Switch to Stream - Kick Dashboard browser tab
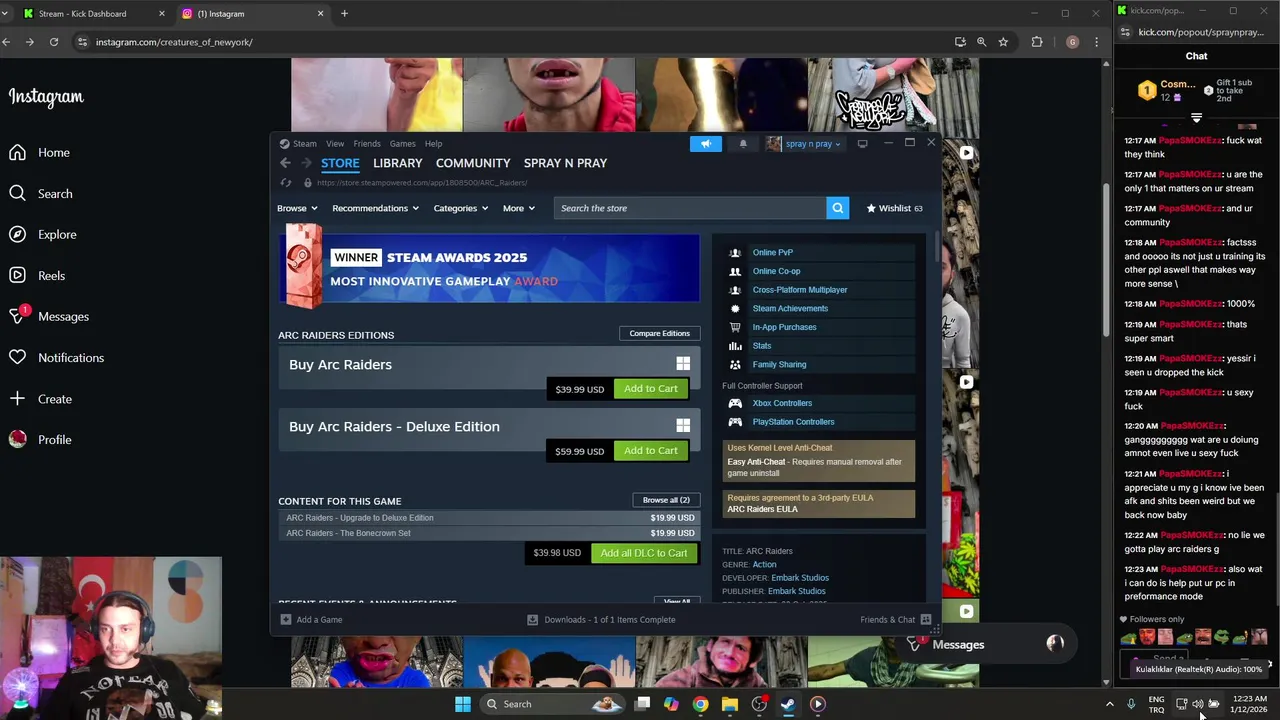This screenshot has height=720, width=1280. (94, 14)
